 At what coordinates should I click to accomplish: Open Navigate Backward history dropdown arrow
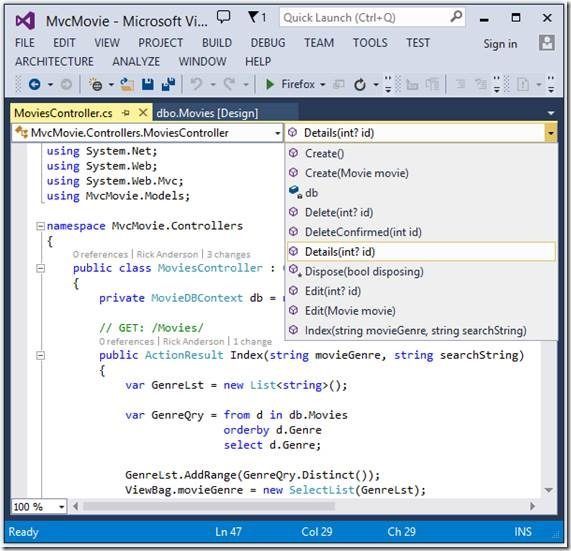[x=50, y=85]
